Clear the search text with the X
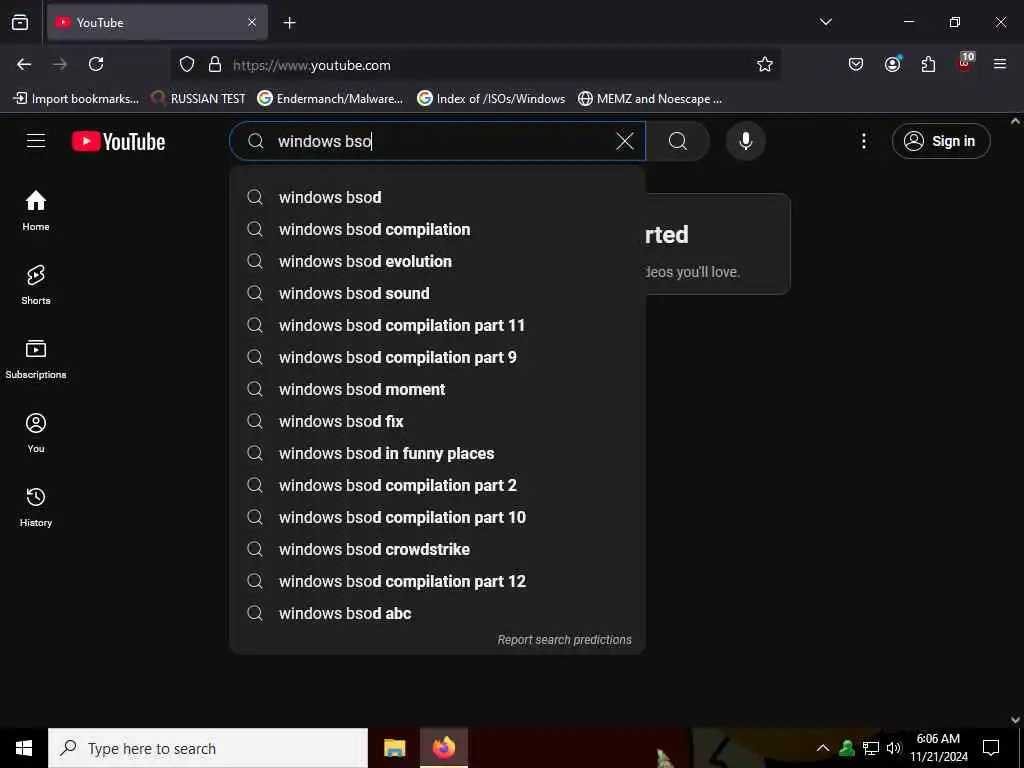1024x768 pixels. coord(624,141)
